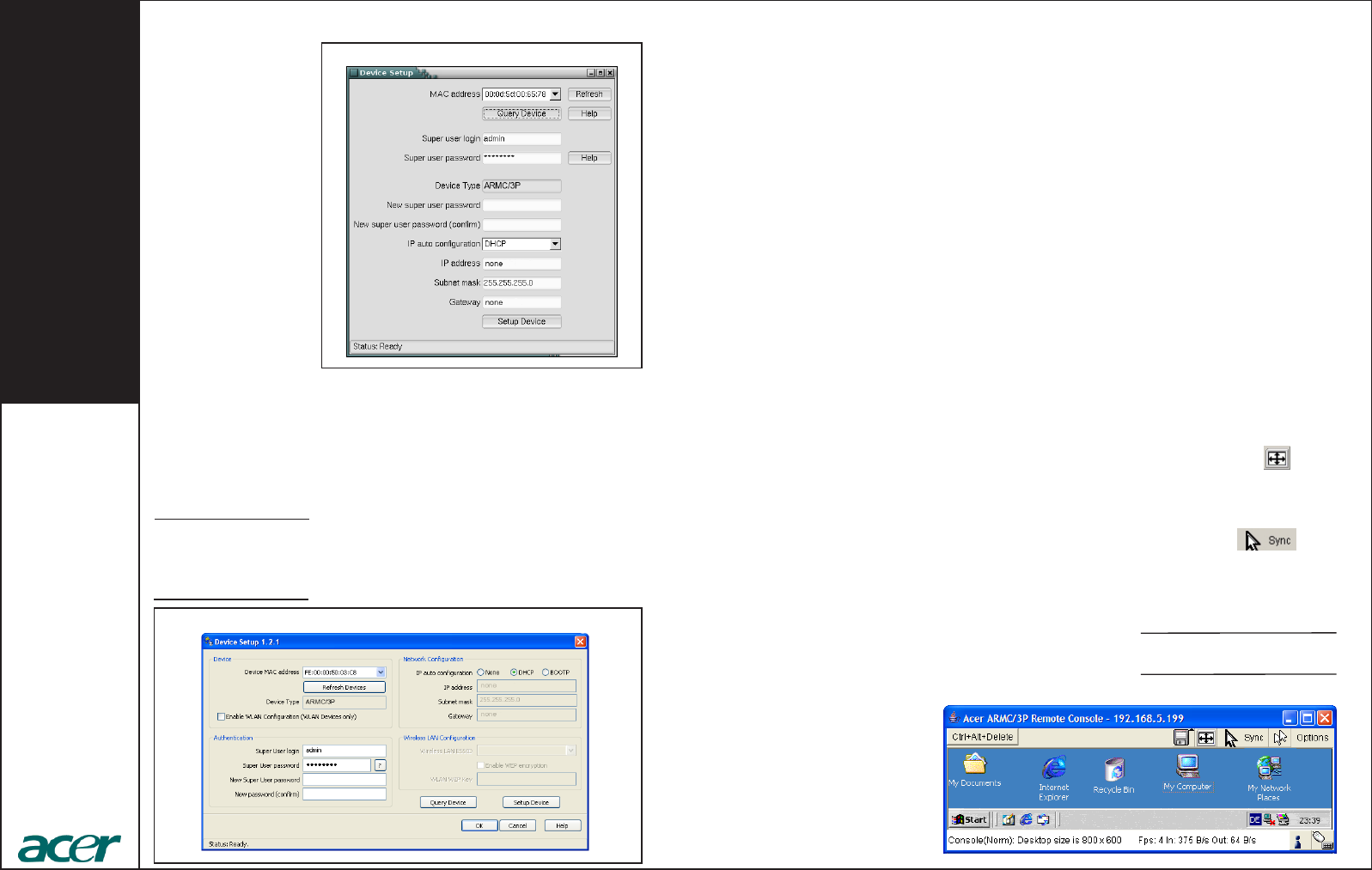Select the None radio button for IP auto configuration

[480, 672]
